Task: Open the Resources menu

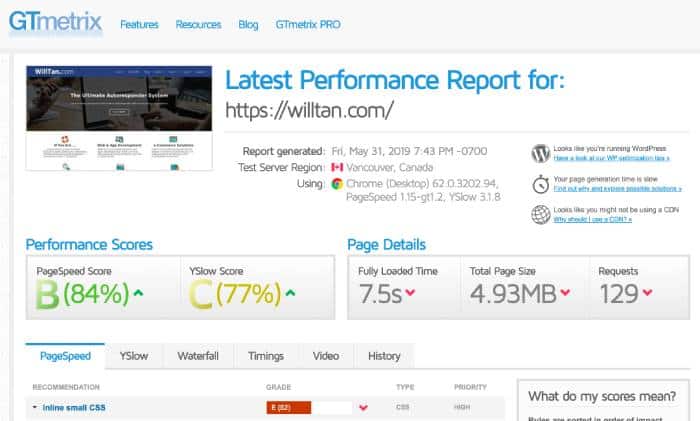Action: (198, 25)
